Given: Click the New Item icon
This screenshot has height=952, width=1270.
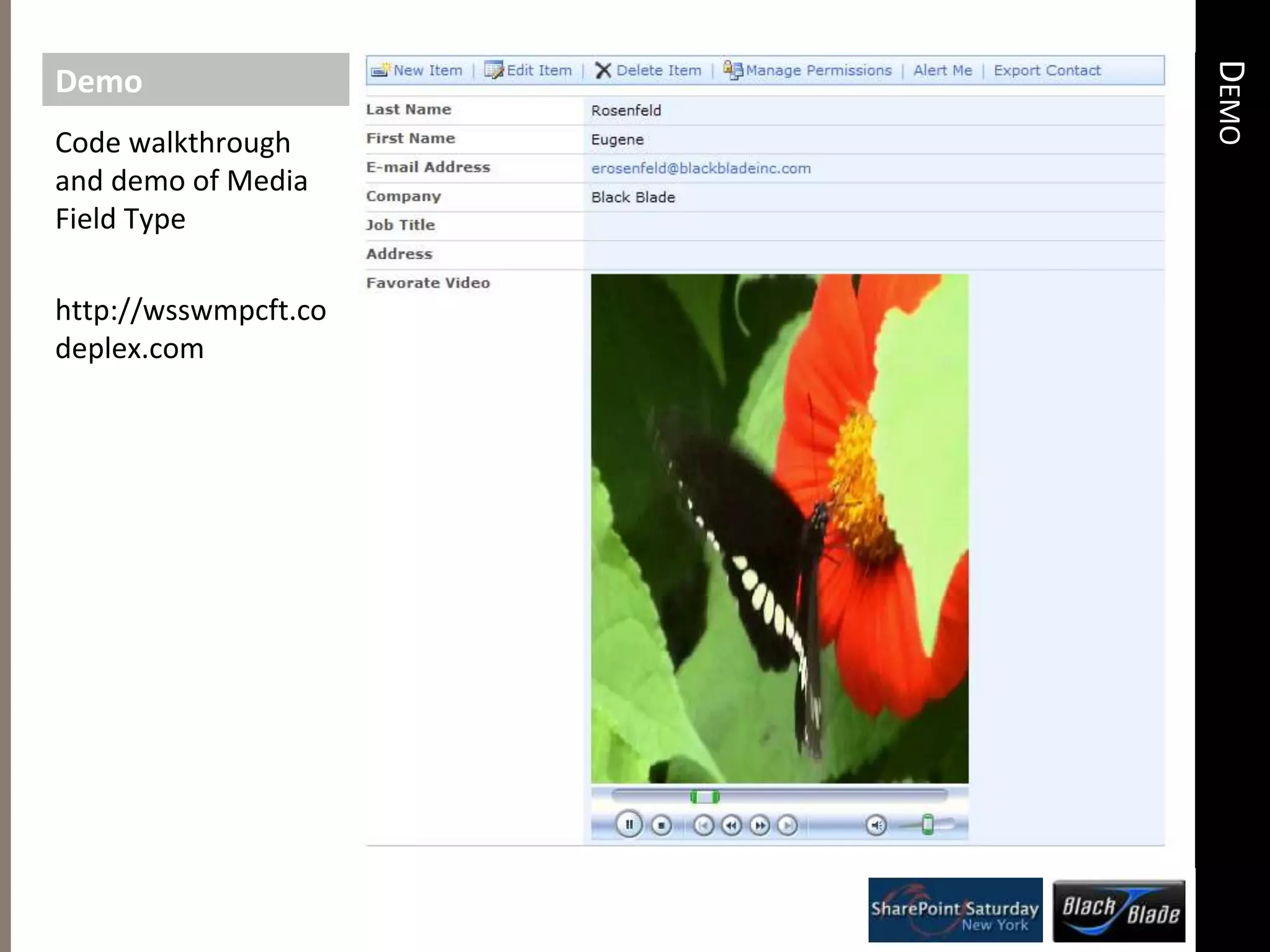Looking at the screenshot, I should pos(380,71).
